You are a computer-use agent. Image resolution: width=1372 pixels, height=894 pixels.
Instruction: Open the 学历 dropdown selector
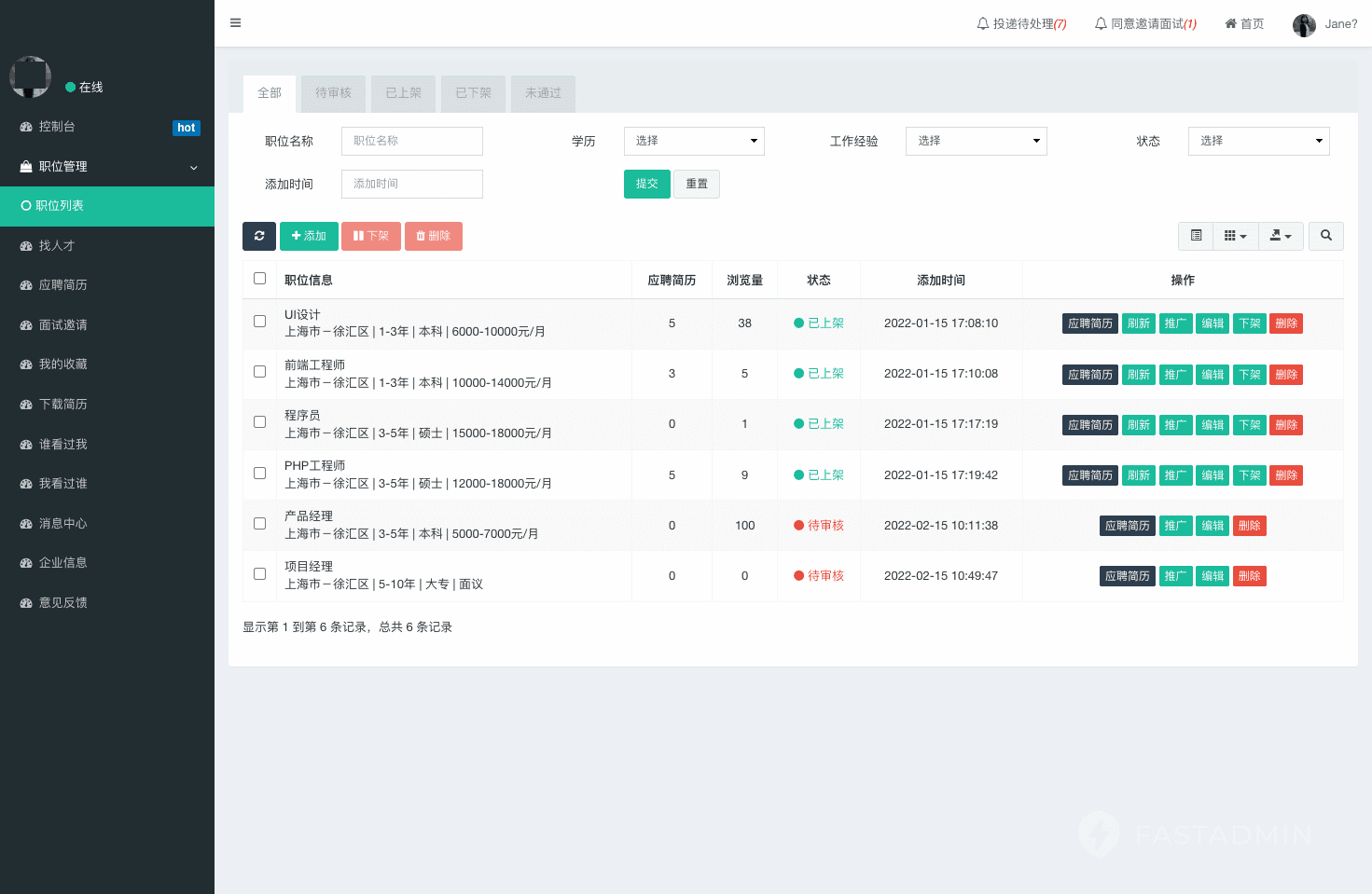click(x=694, y=141)
